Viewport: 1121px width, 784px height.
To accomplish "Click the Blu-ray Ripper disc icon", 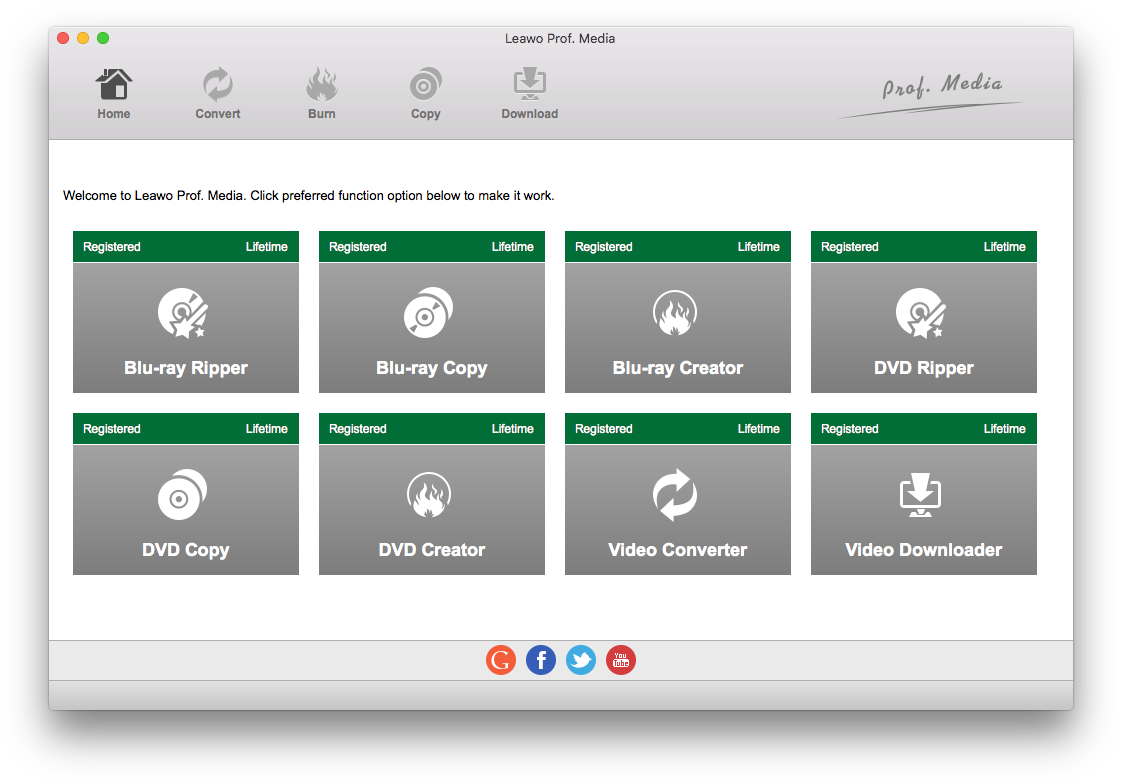I will 182,313.
